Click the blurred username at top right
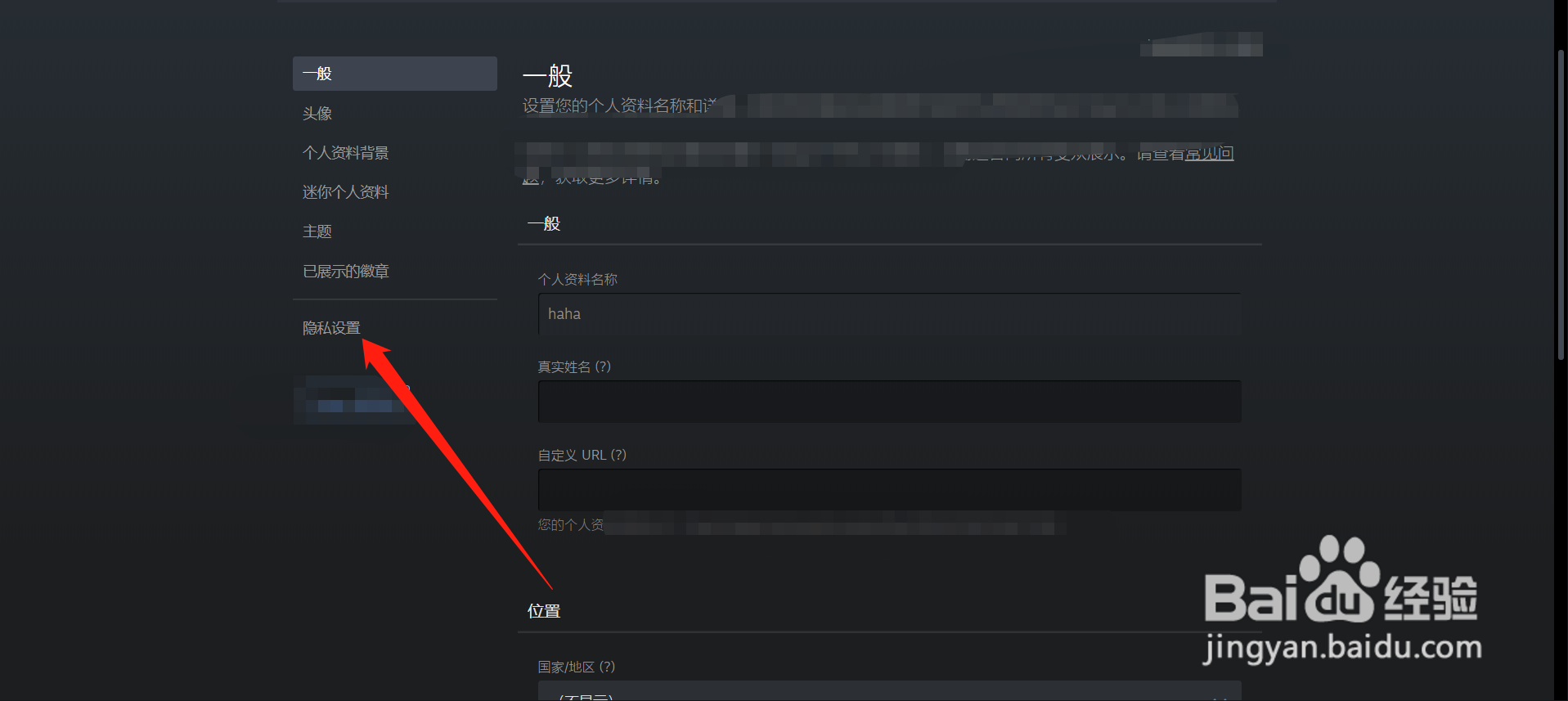The height and width of the screenshot is (701, 1568). pos(1202,44)
